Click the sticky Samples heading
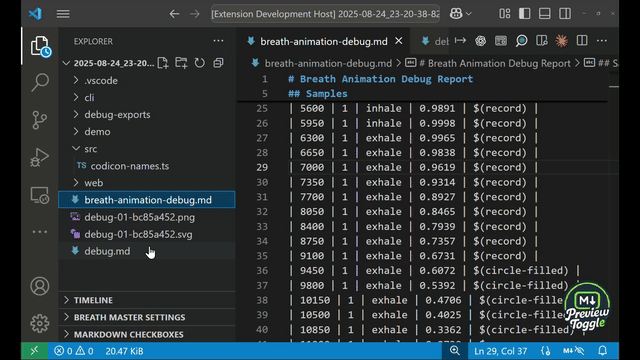The image size is (640, 360). point(318,93)
